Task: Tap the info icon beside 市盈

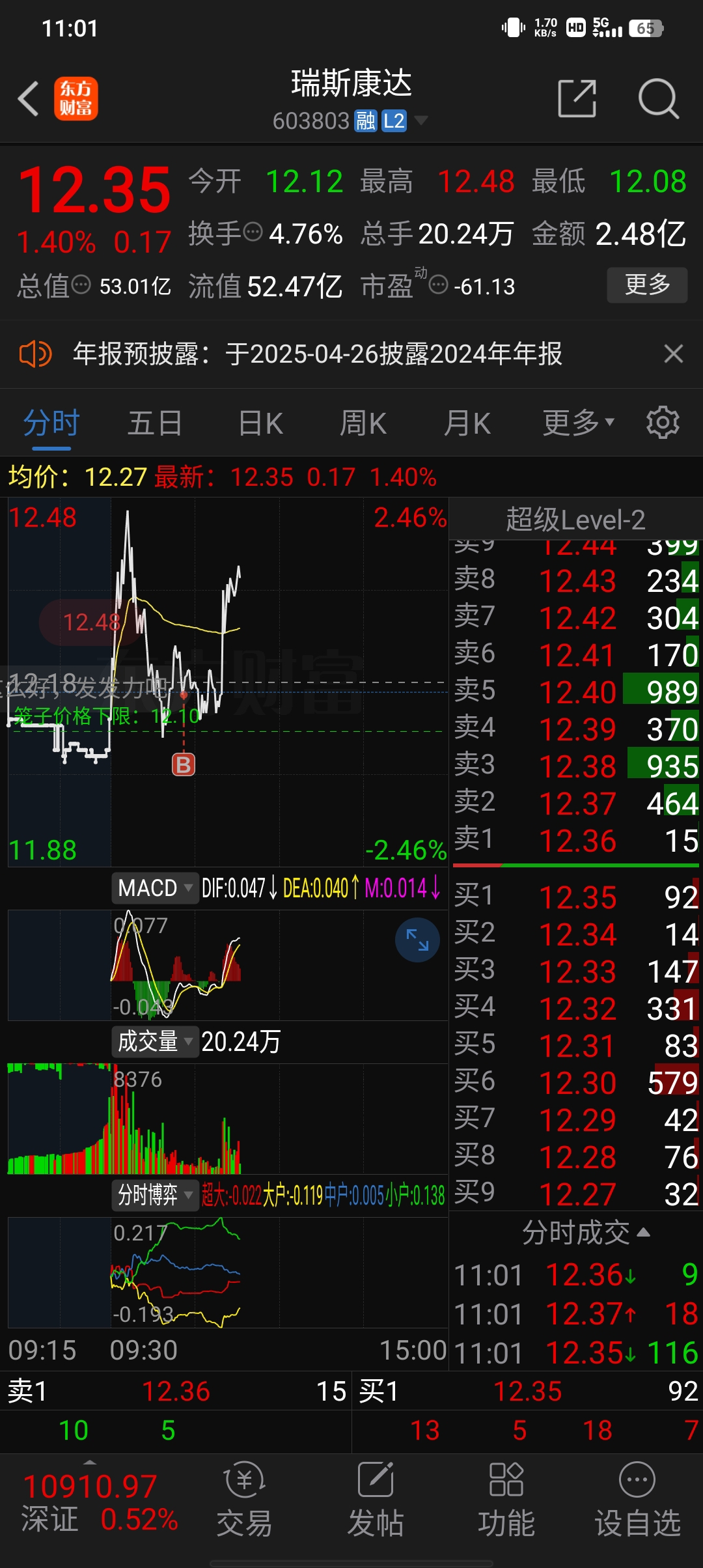Action: point(439,285)
